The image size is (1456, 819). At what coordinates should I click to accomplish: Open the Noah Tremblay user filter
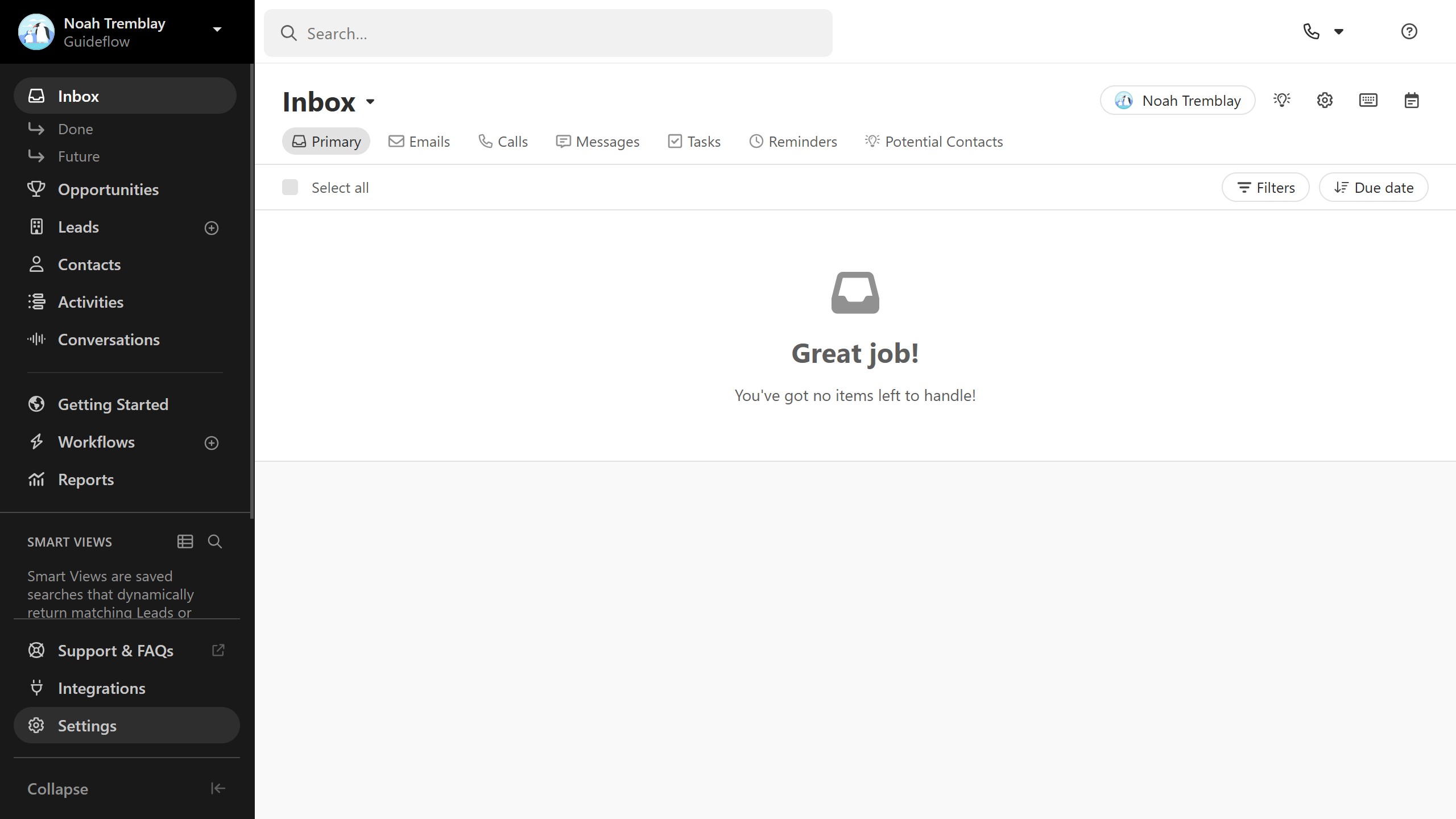point(1177,101)
